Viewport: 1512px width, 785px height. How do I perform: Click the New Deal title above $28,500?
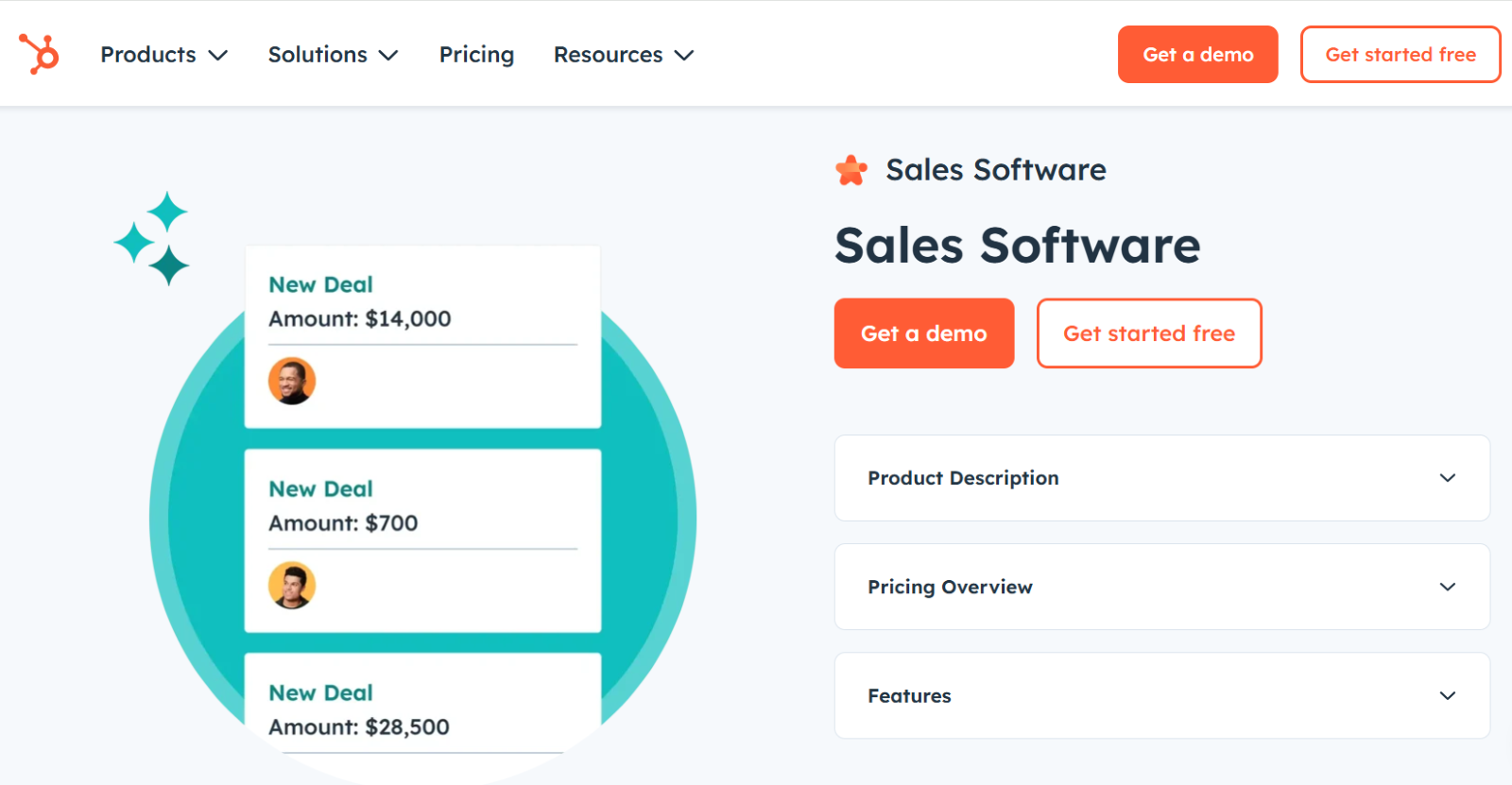tap(320, 692)
